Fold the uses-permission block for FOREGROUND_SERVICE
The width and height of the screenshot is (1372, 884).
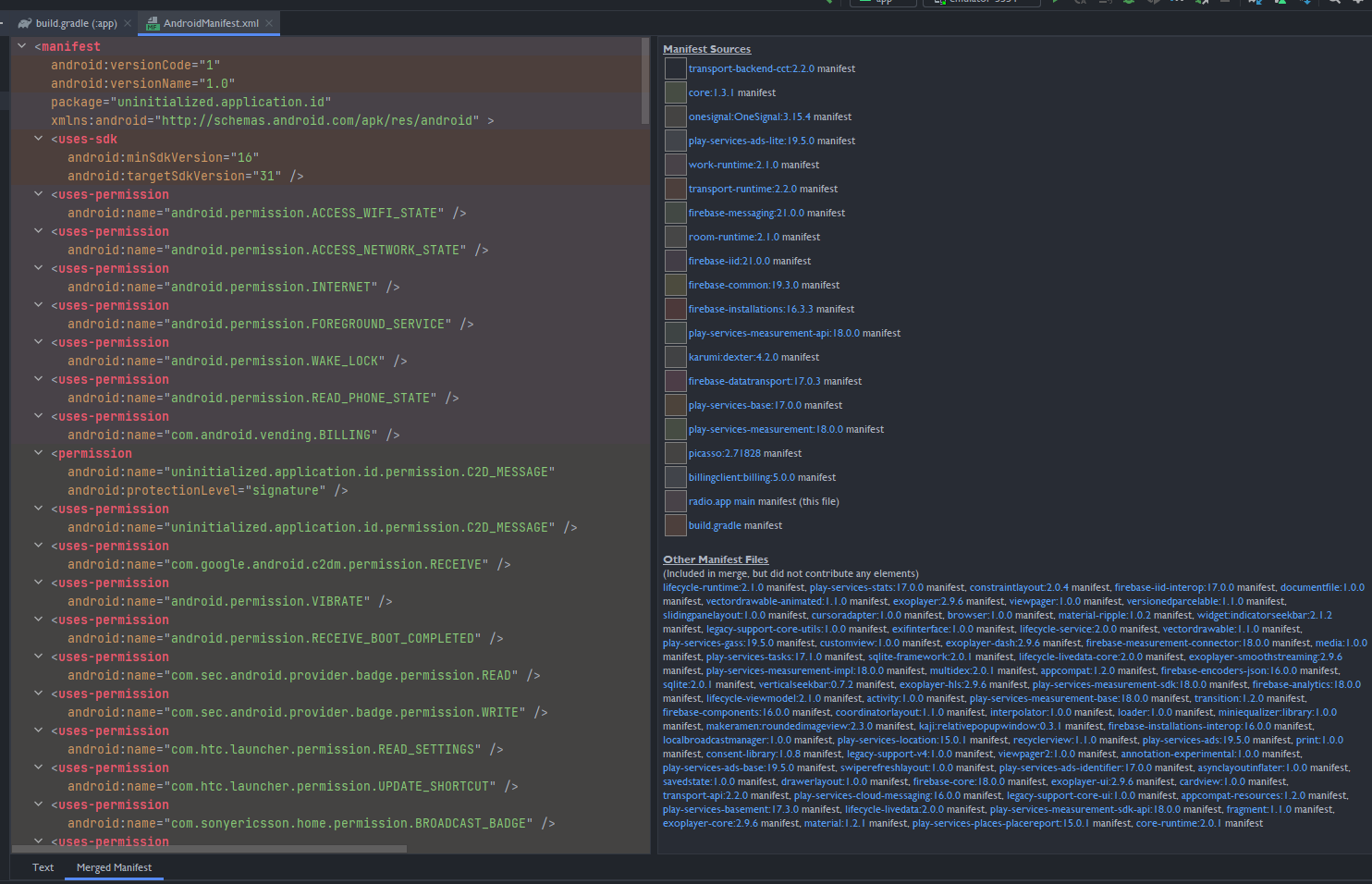pyautogui.click(x=38, y=304)
